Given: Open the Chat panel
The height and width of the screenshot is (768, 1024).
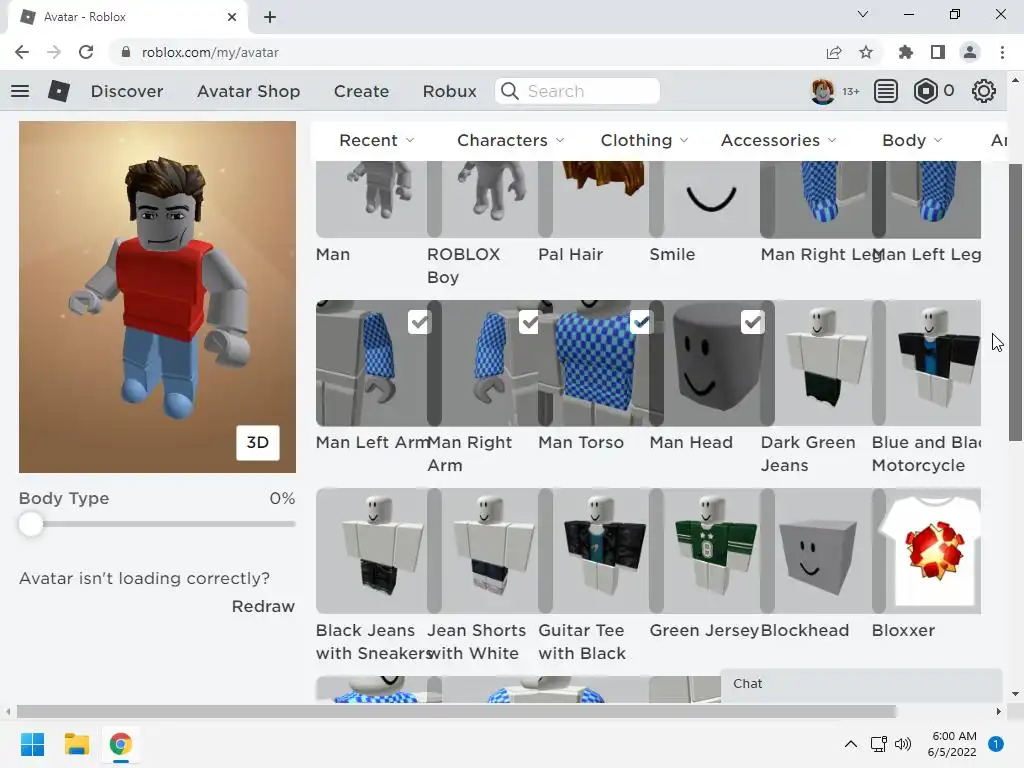Looking at the screenshot, I should click(861, 684).
